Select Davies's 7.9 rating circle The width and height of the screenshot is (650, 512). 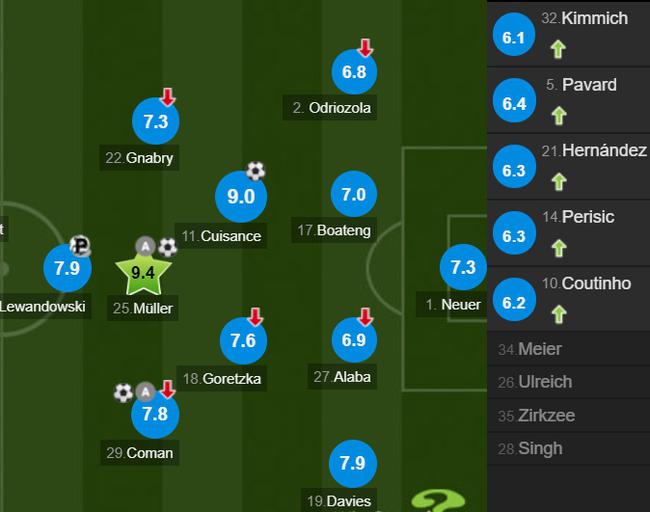coord(353,463)
